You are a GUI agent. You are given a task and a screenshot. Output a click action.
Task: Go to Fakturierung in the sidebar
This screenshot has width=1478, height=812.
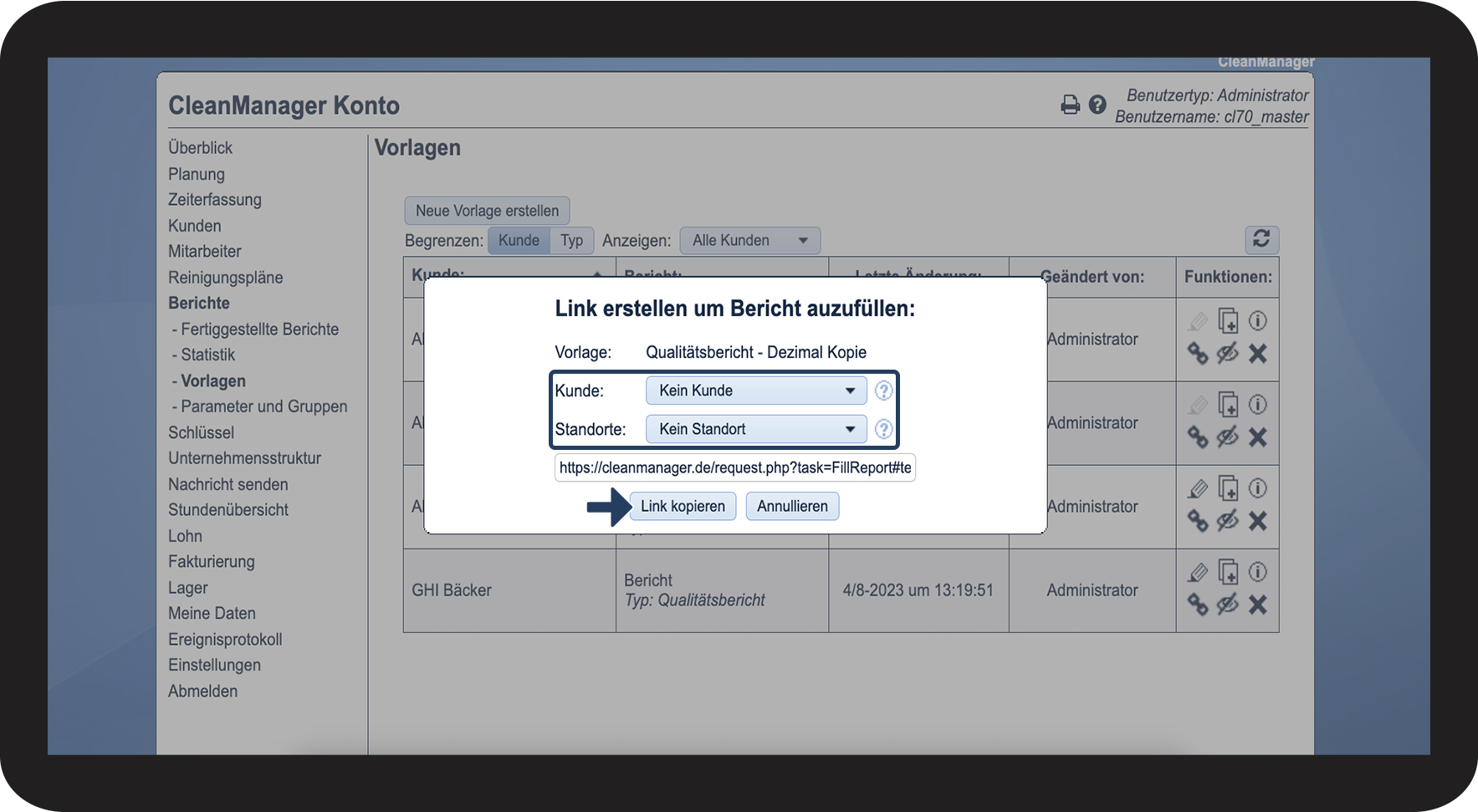coord(212,562)
